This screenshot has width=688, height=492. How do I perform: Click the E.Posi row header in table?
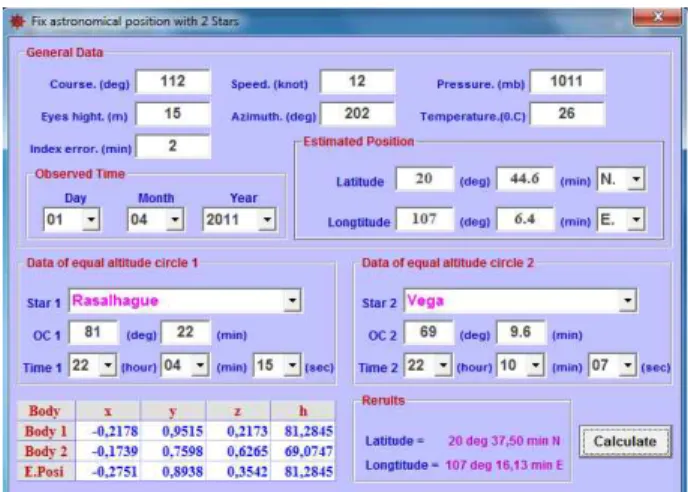click(x=46, y=471)
